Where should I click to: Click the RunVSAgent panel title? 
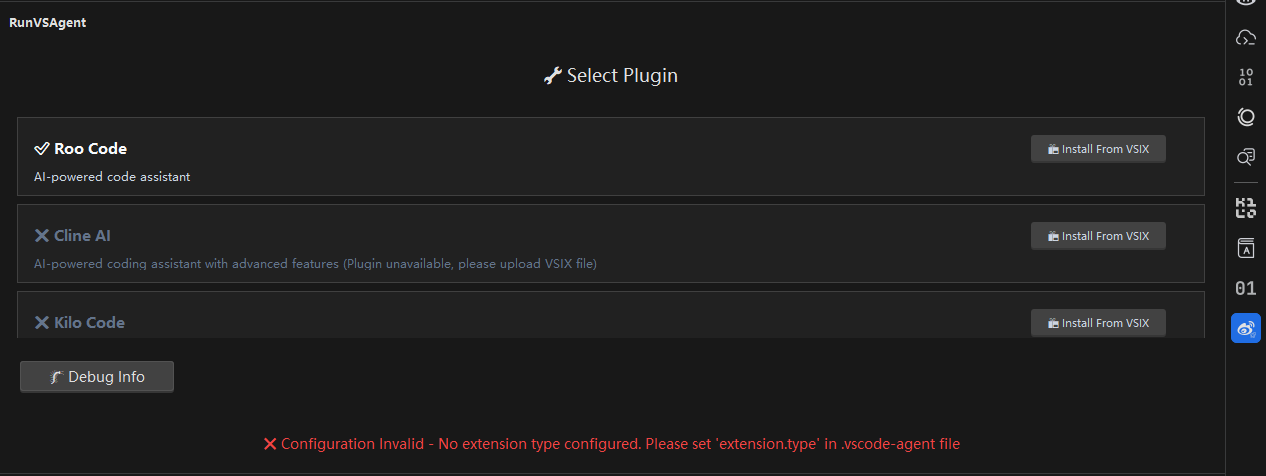click(x=48, y=22)
